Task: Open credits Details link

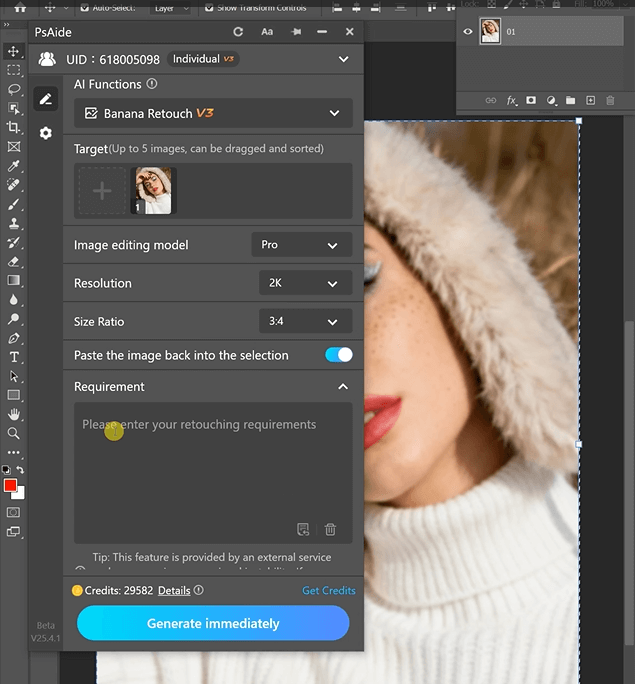Action: [174, 591]
